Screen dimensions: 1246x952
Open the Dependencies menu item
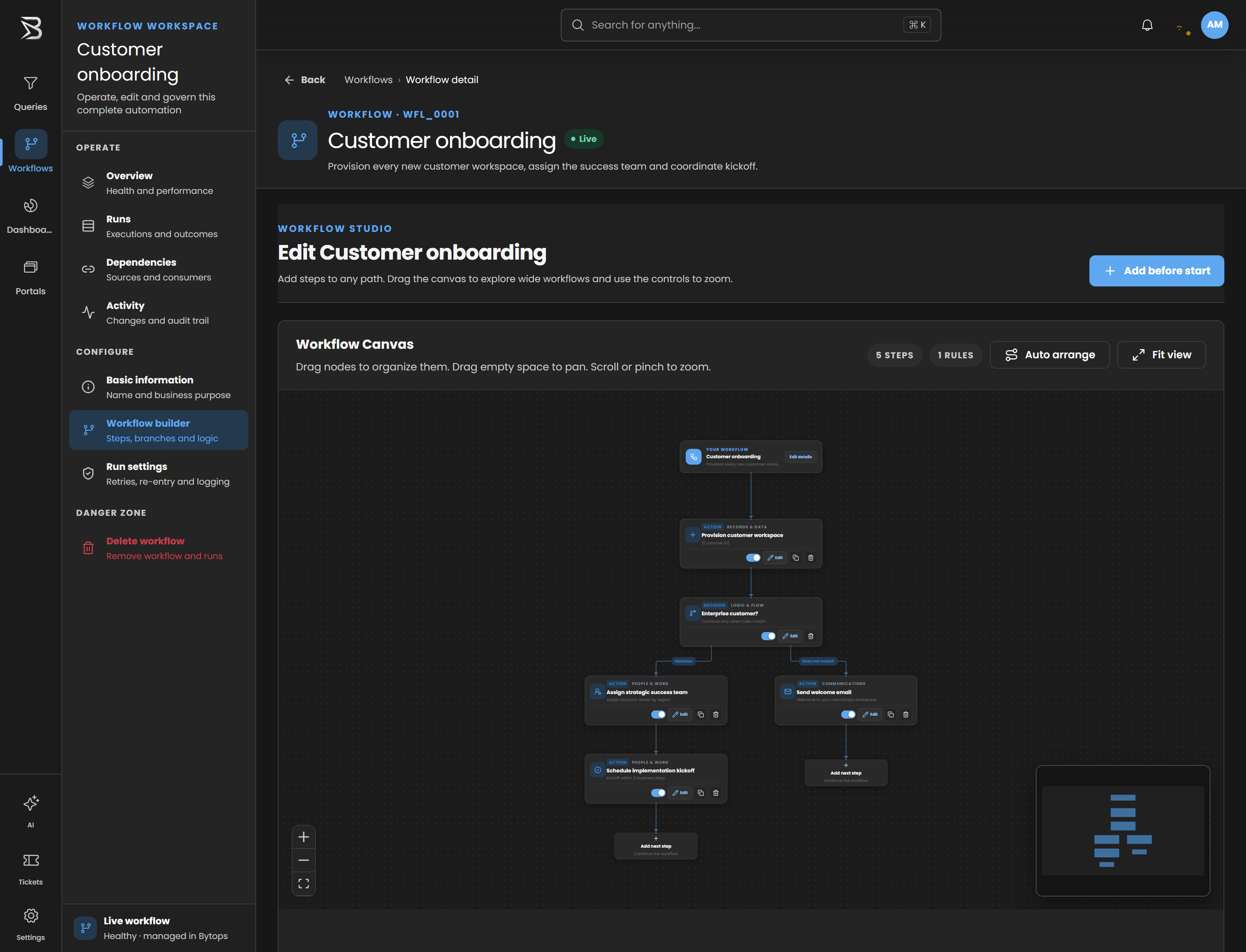(159, 269)
